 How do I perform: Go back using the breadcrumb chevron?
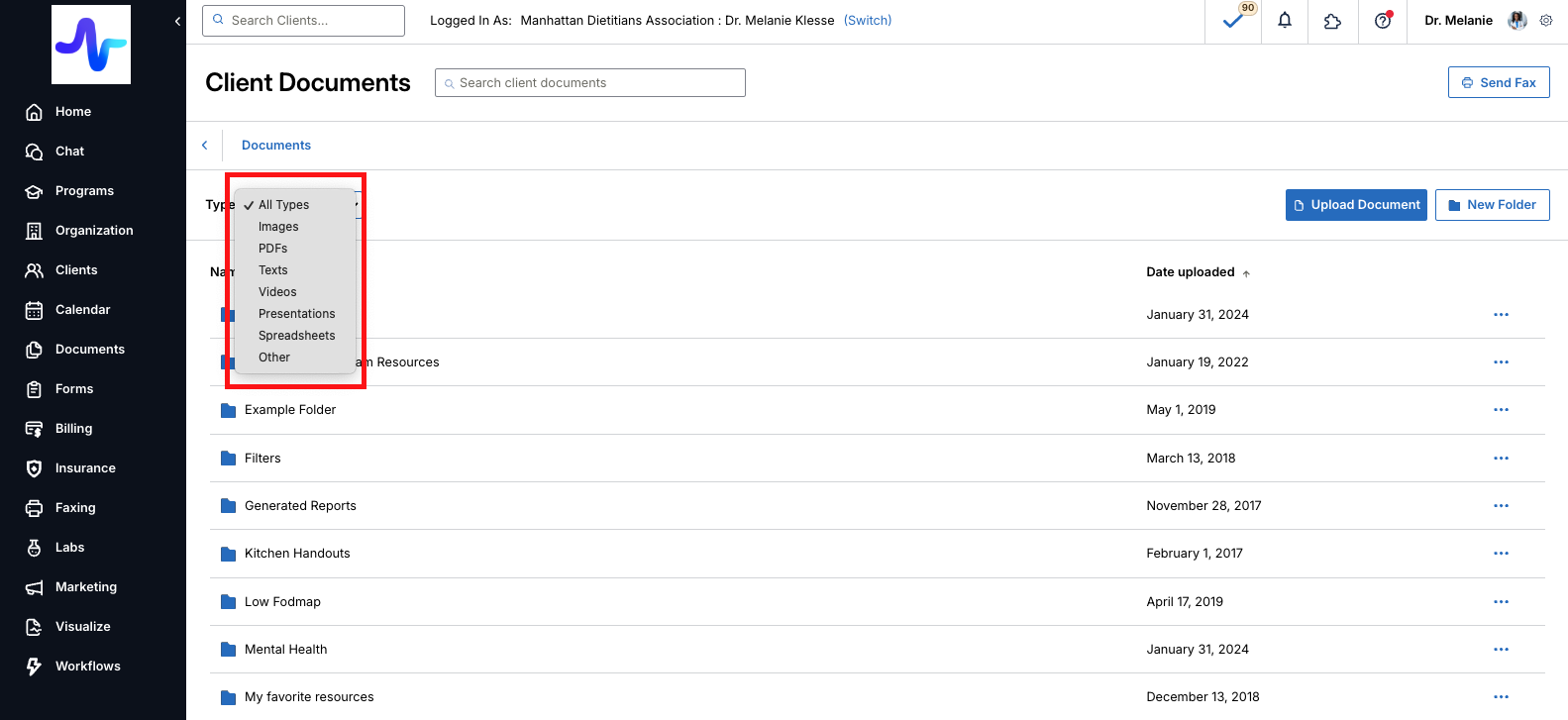pyautogui.click(x=205, y=146)
